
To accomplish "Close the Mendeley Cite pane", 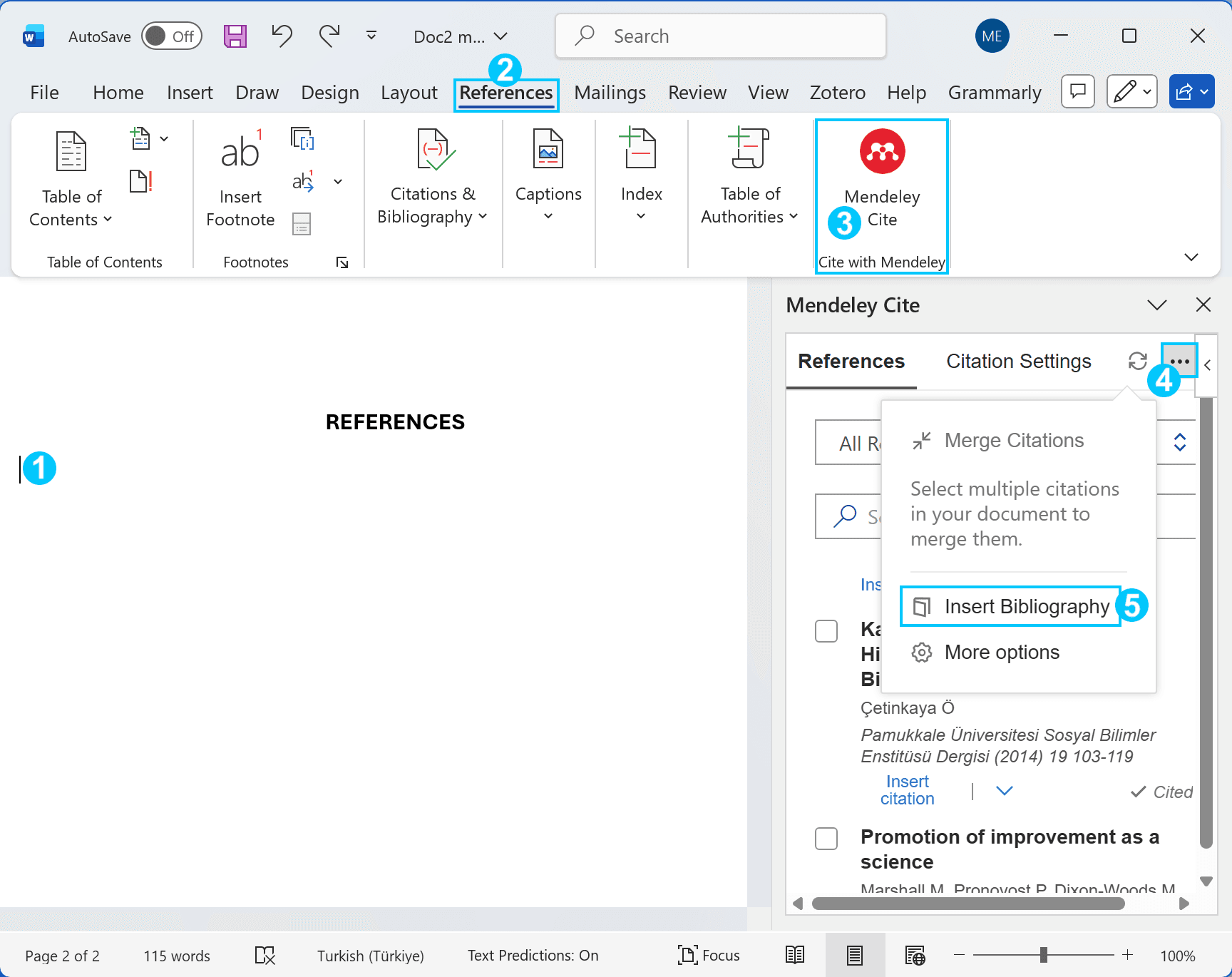I will point(1203,305).
